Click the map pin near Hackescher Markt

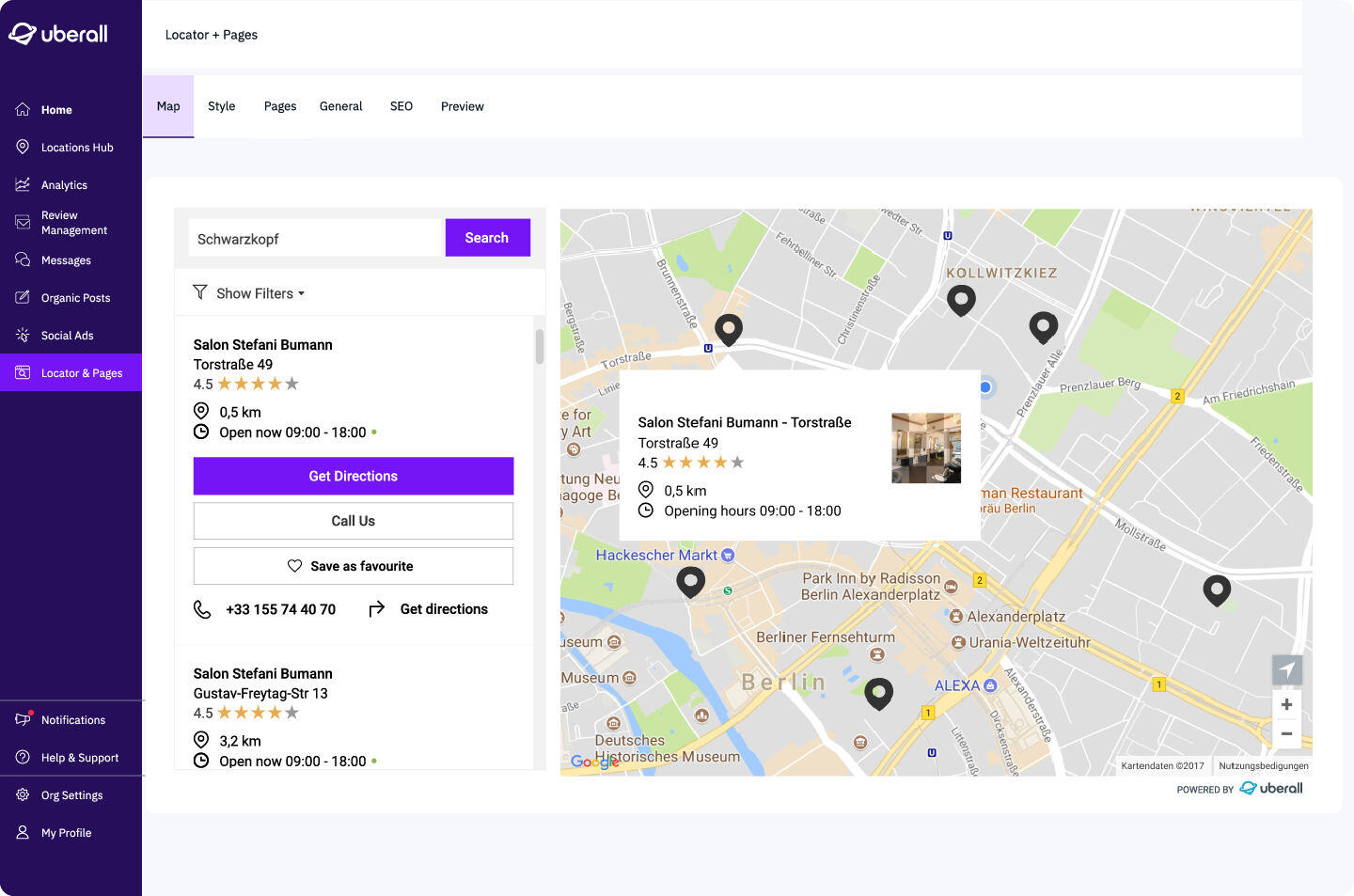(x=690, y=582)
